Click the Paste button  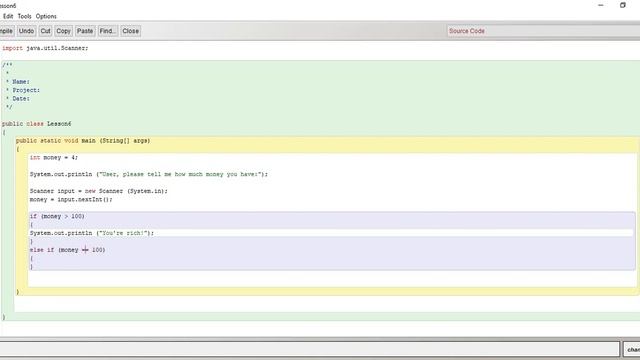pyautogui.click(x=85, y=31)
